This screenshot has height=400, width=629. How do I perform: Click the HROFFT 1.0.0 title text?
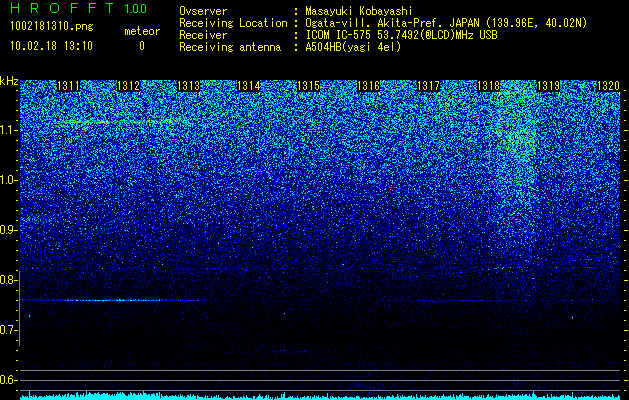point(79,8)
